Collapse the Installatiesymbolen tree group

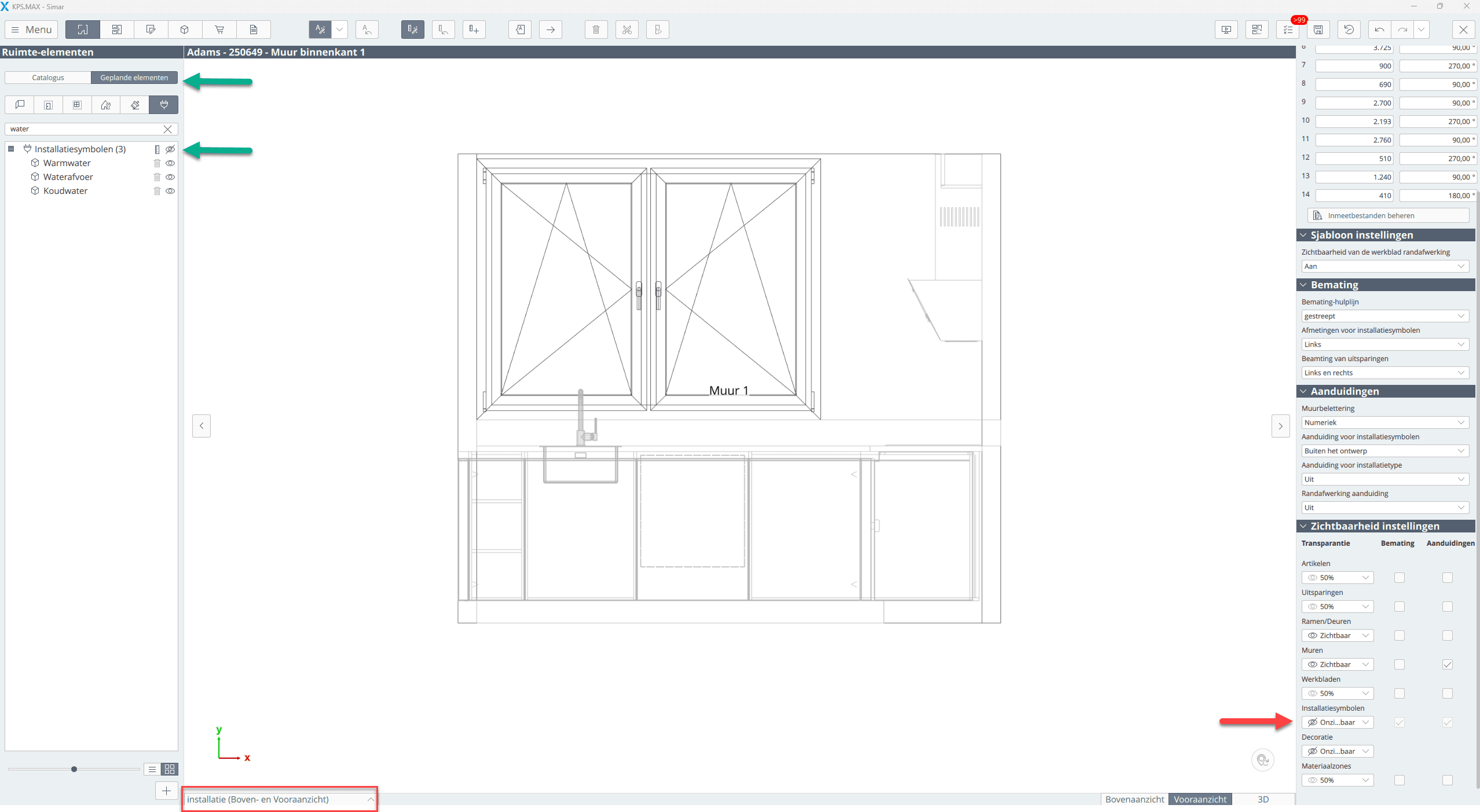(x=11, y=149)
